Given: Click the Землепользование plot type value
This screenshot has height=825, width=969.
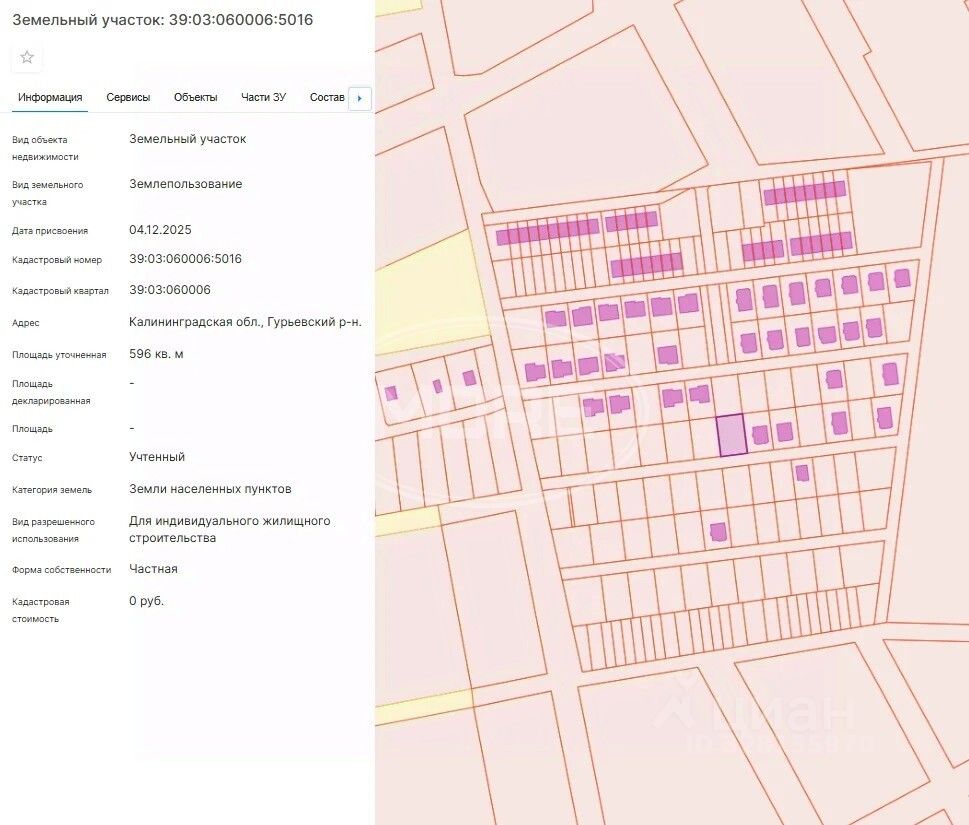Looking at the screenshot, I should [x=185, y=184].
